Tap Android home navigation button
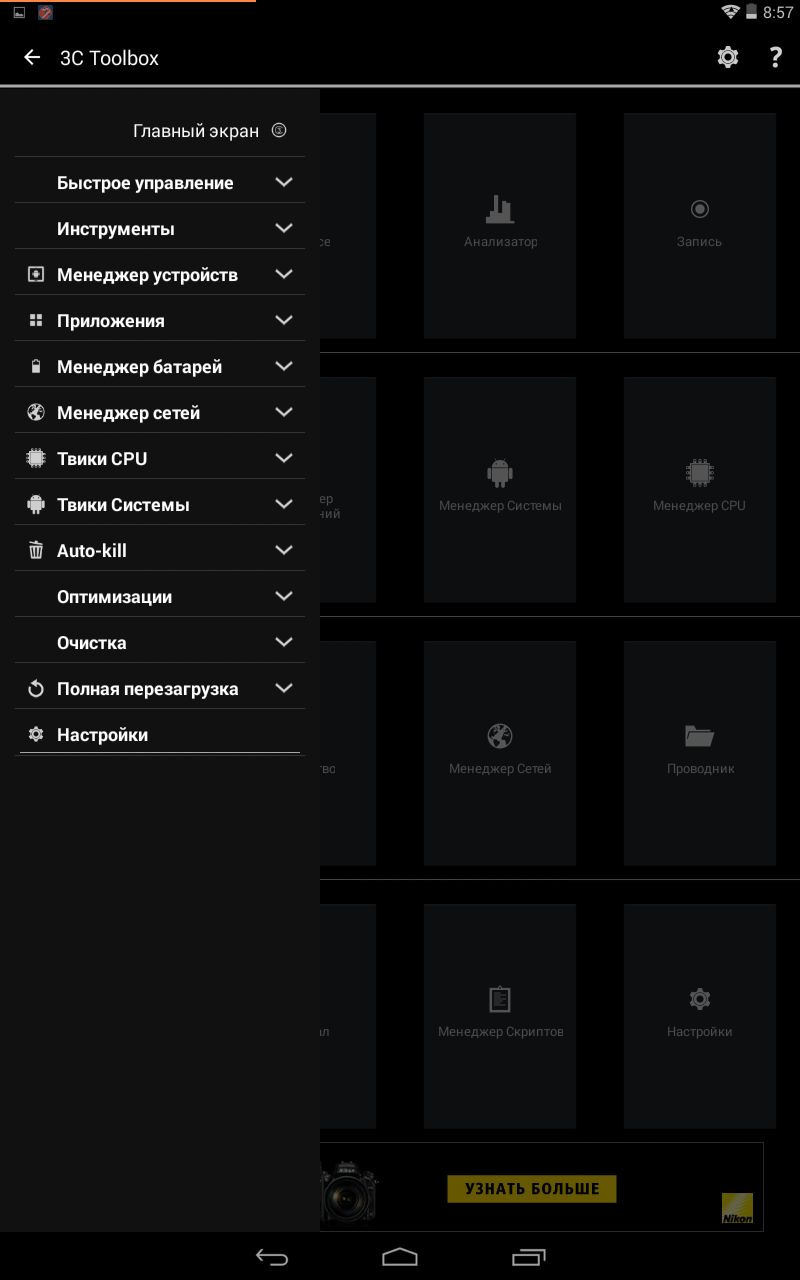This screenshot has height=1280, width=800. point(400,1256)
